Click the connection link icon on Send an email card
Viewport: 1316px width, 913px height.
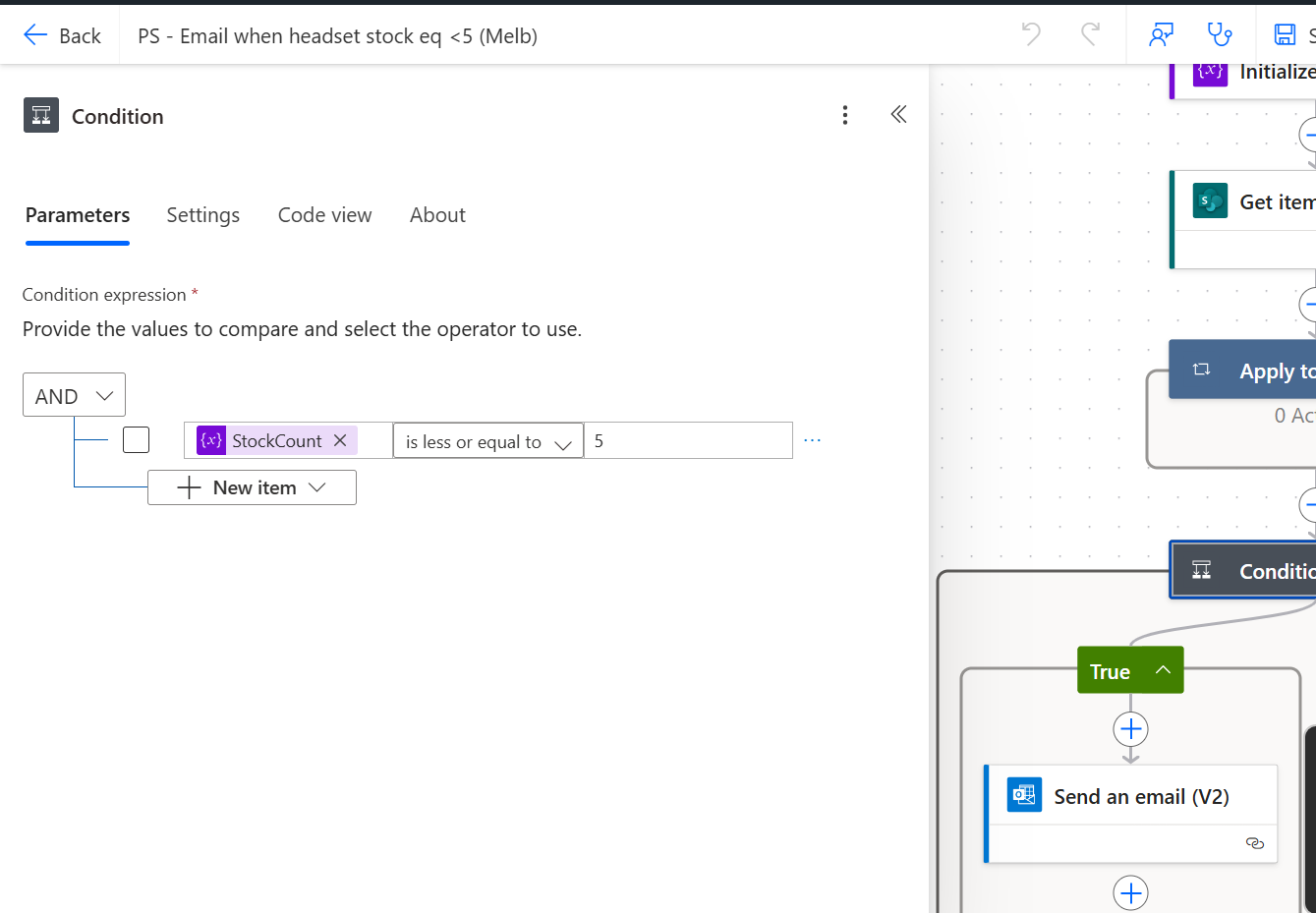[1255, 843]
